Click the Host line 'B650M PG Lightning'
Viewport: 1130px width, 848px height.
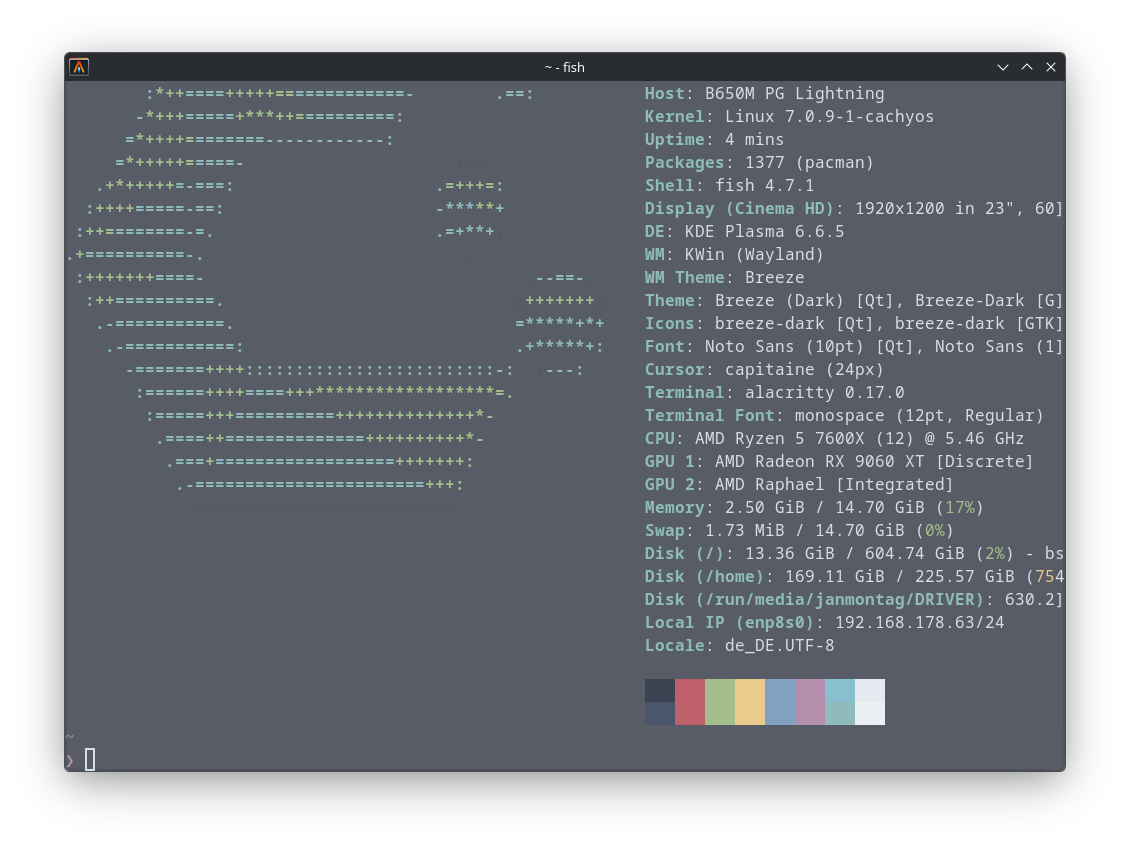tap(764, 94)
